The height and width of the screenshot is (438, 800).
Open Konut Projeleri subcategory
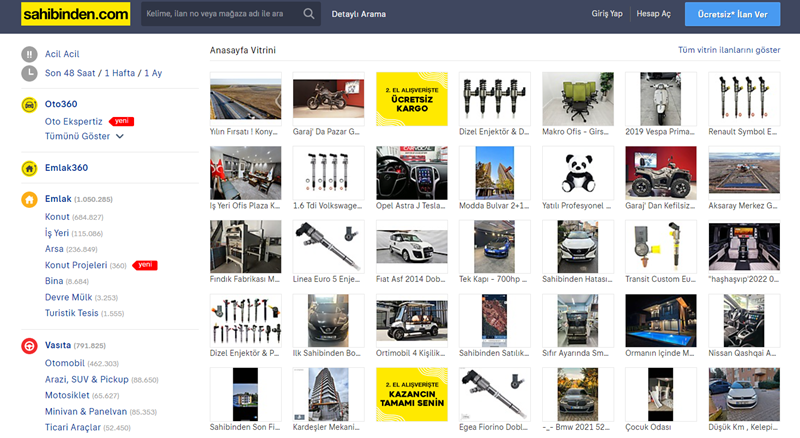tap(76, 265)
